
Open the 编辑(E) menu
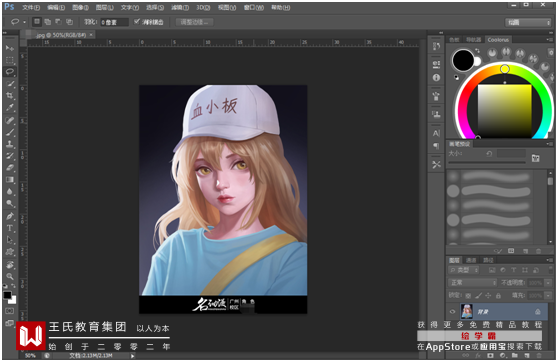(56, 7)
